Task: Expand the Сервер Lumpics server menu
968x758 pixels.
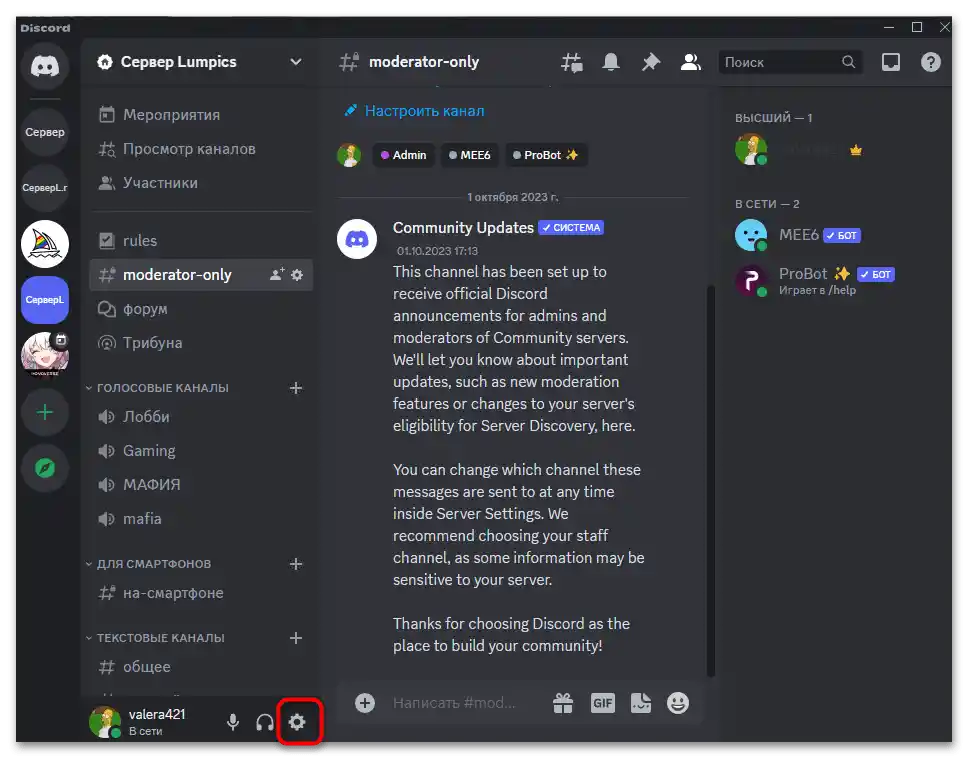Action: tap(201, 62)
